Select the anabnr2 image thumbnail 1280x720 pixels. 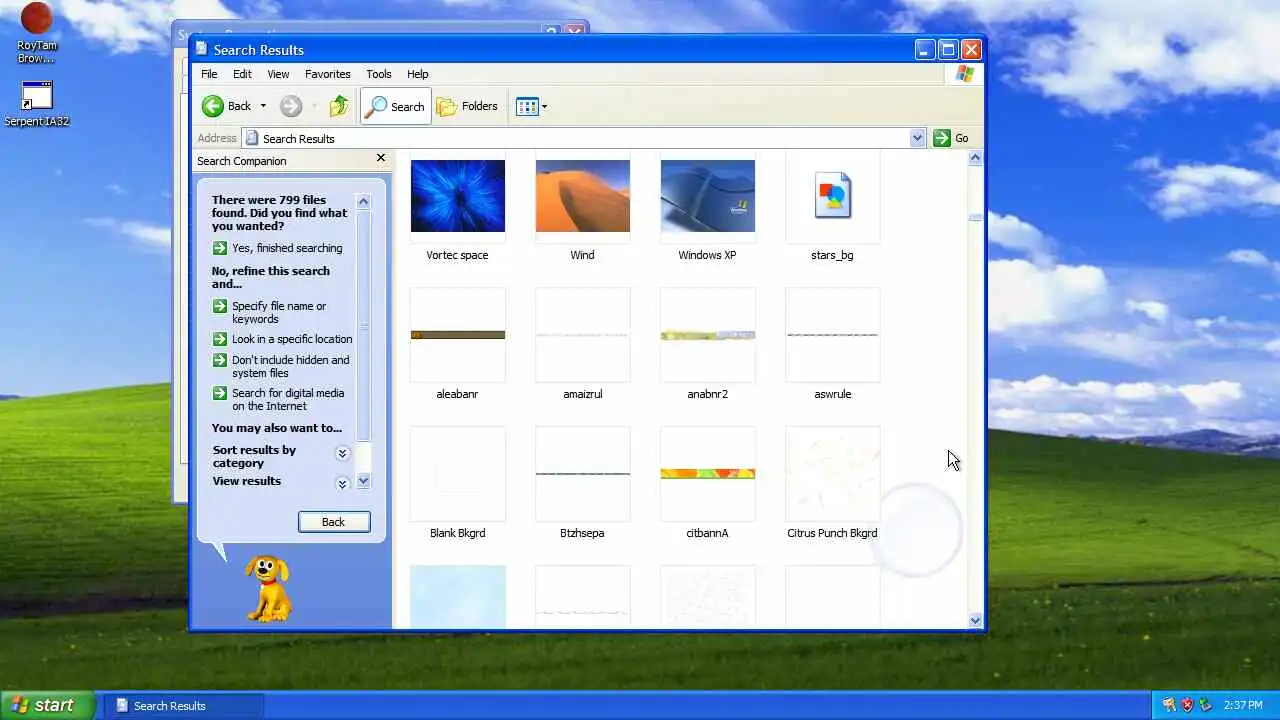coord(708,335)
